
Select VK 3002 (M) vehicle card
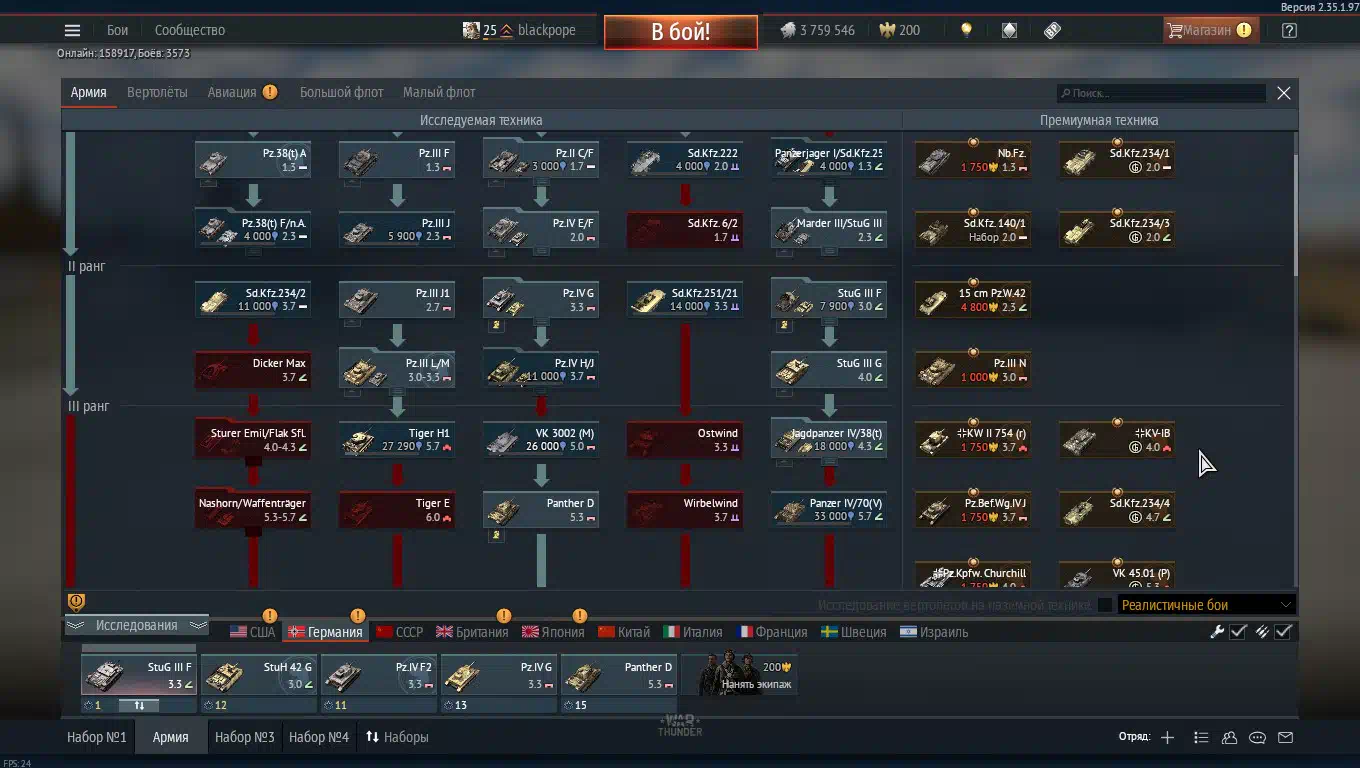tap(541, 440)
